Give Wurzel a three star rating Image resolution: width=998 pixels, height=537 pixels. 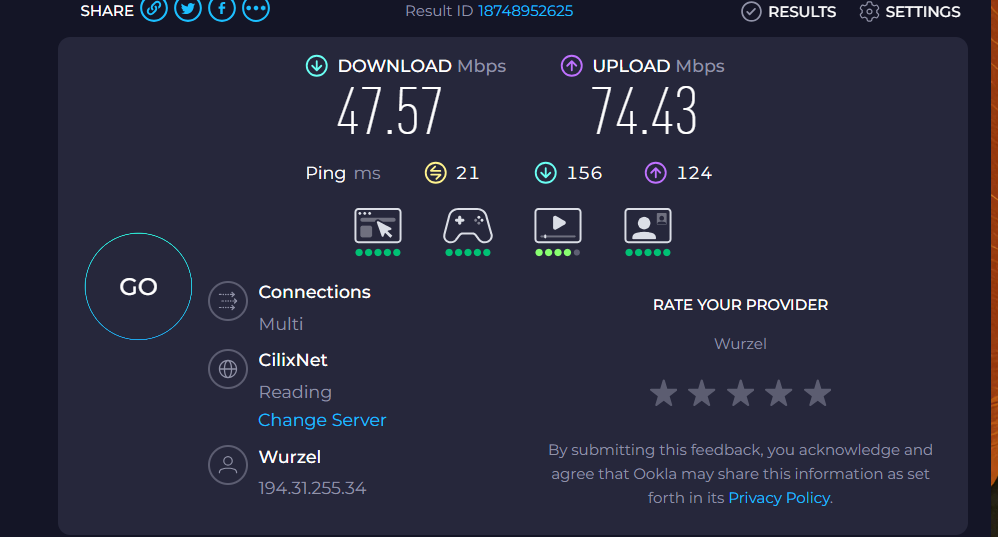coord(741,394)
